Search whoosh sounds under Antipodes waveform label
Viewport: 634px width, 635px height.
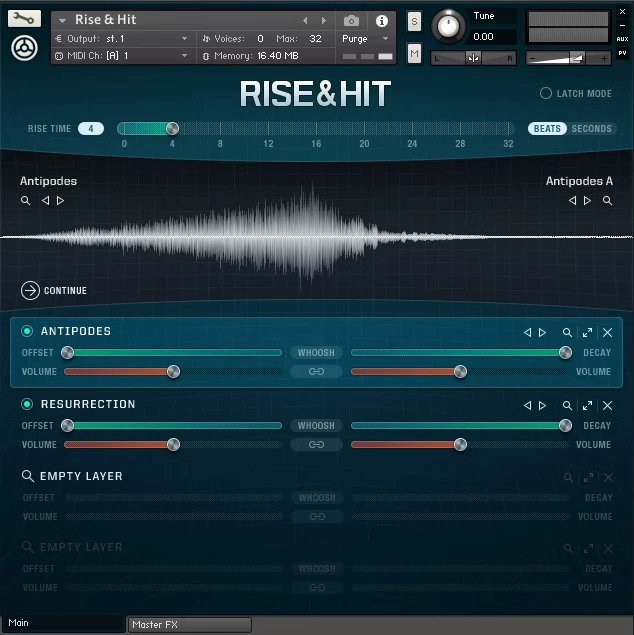[x=26, y=200]
